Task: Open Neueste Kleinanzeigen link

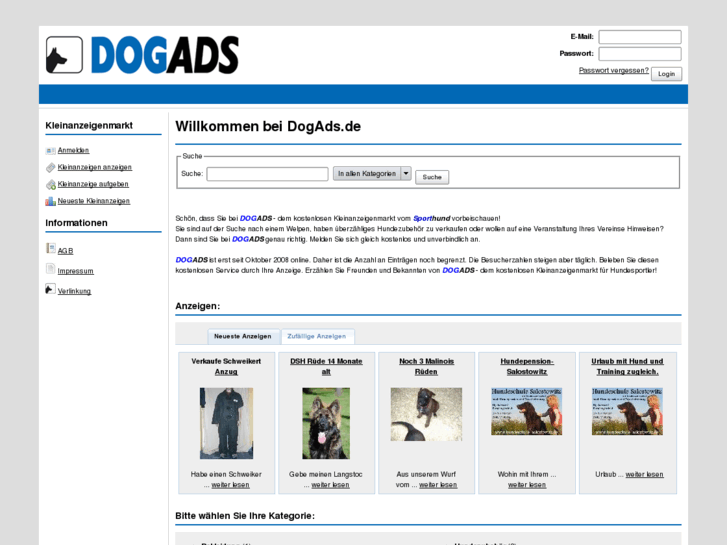Action: [94, 201]
